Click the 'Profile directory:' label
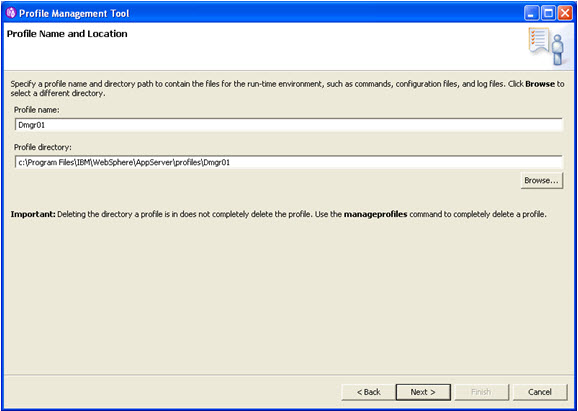Image resolution: width=578 pixels, height=411 pixels. 43,147
